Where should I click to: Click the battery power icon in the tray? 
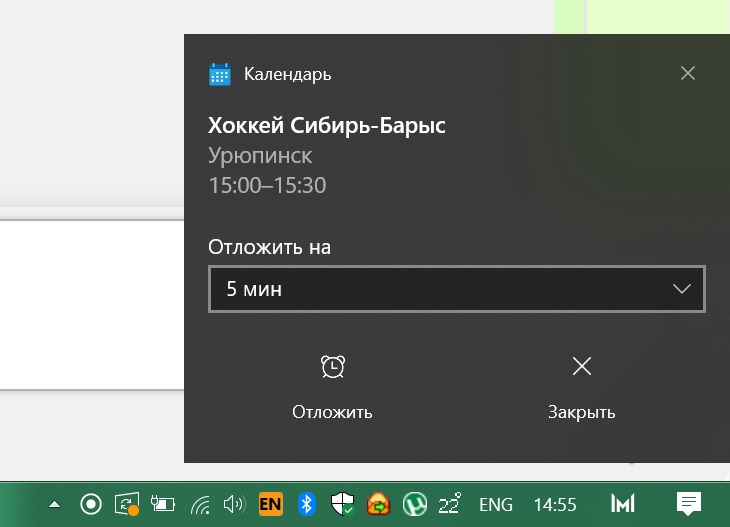pos(162,504)
